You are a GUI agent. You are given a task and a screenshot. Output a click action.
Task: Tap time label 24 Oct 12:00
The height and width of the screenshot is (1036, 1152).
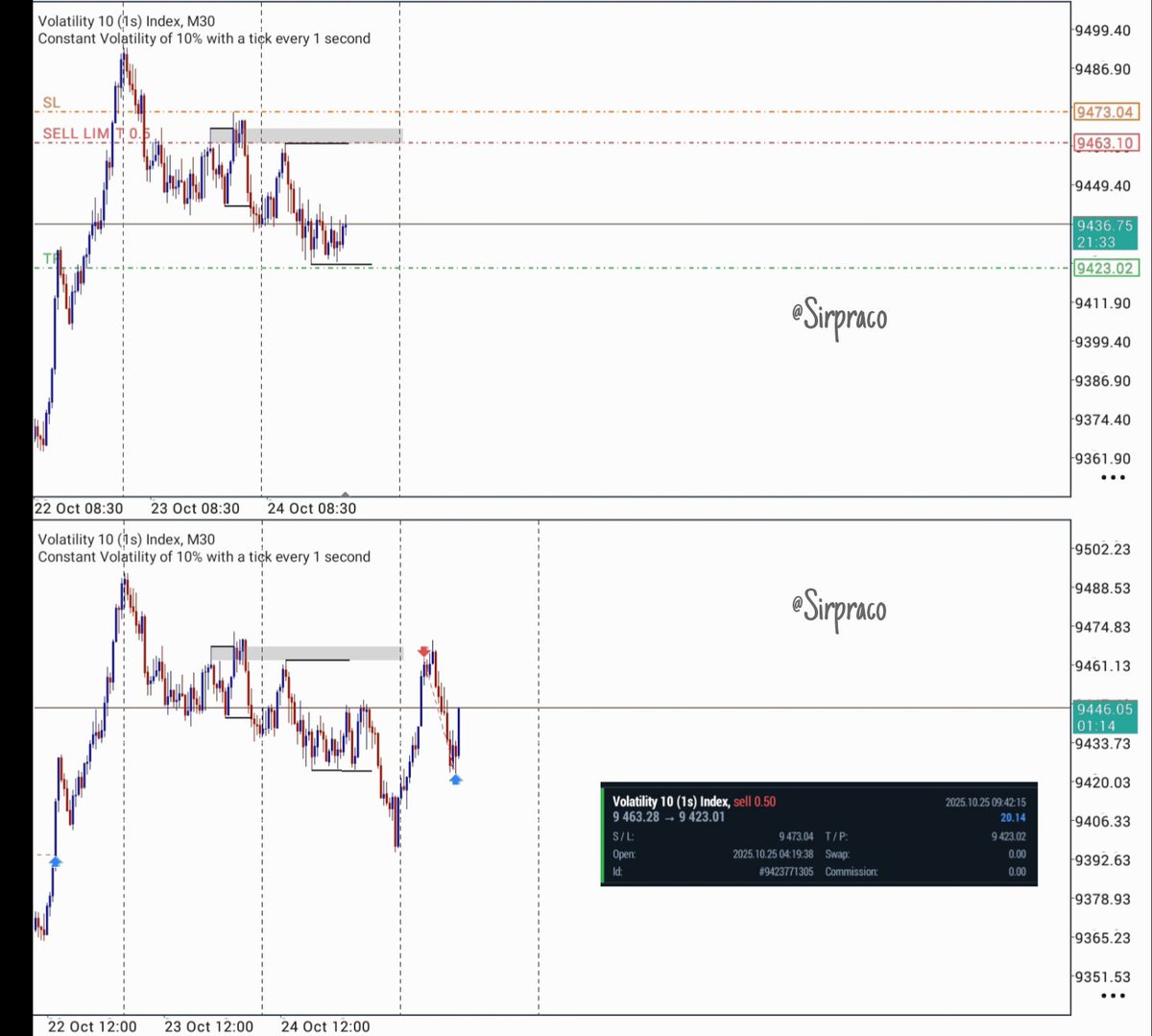(324, 1026)
